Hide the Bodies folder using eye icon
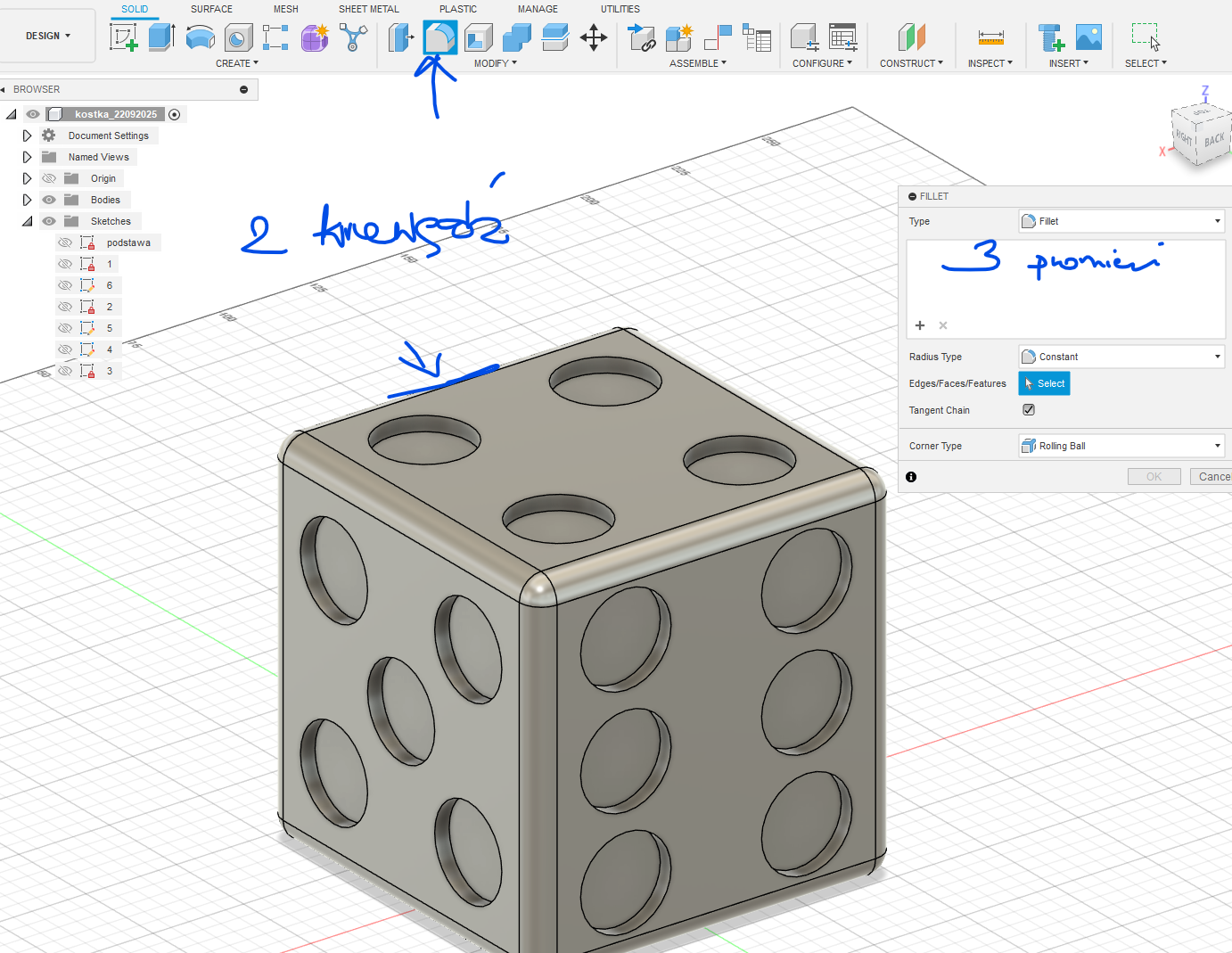Viewport: 1232px width, 953px height. click(49, 200)
